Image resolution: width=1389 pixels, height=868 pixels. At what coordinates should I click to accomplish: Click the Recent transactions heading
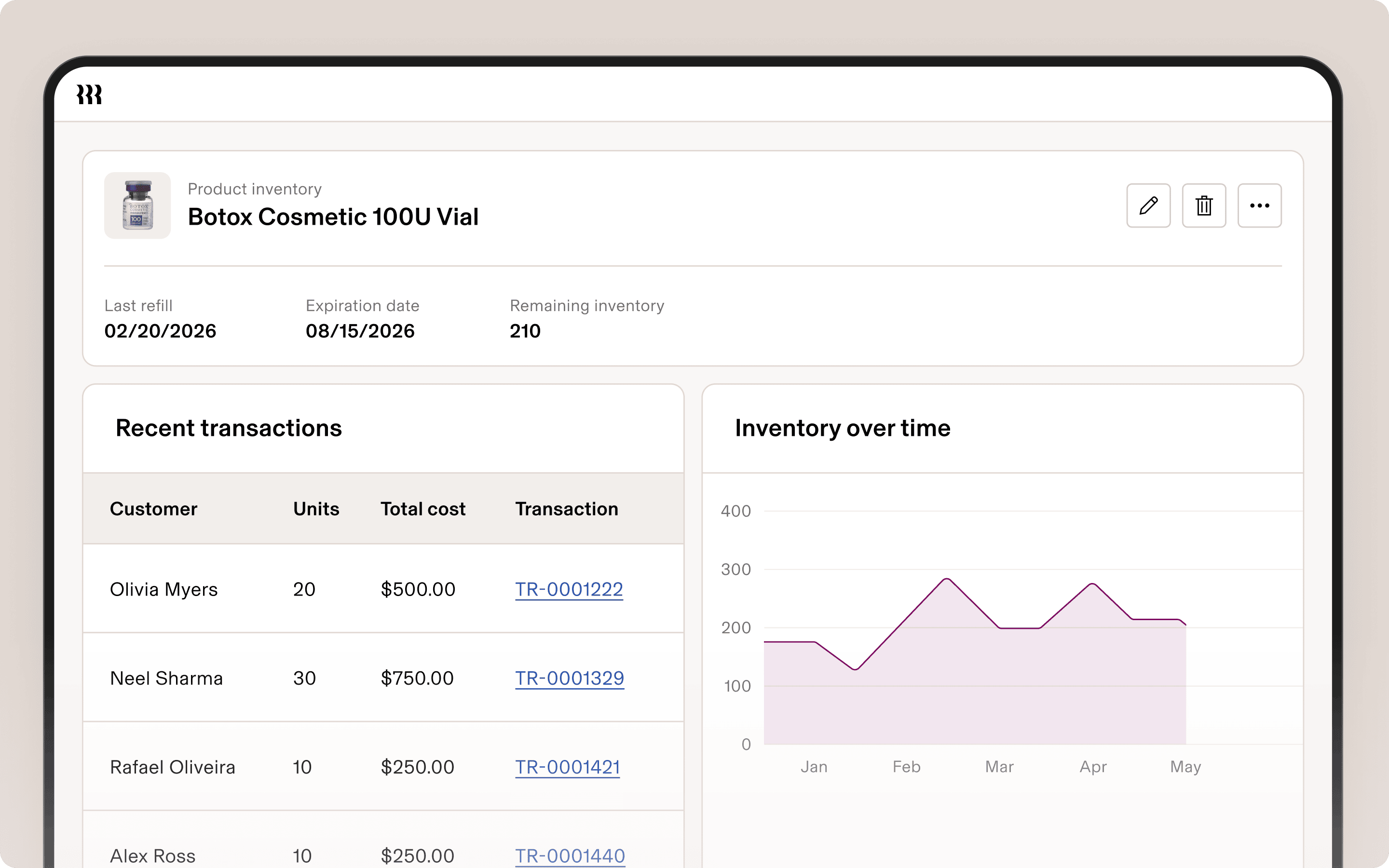[229, 428]
